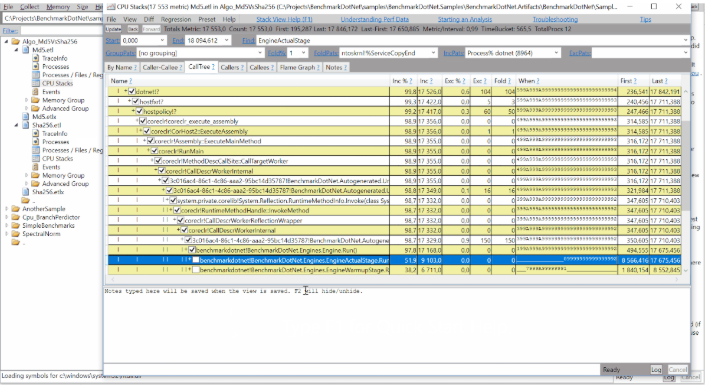Viewport: 707px width, 386px height.
Task: Click the CPU Stacks icon under Md5.etl
Action: [x=36, y=83]
